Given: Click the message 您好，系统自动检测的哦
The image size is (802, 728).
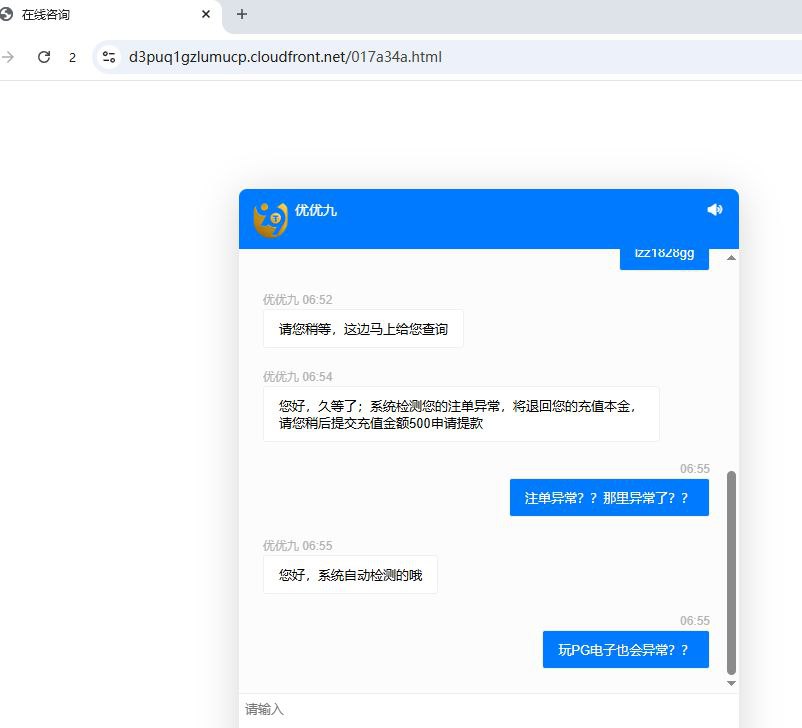Looking at the screenshot, I should (x=350, y=575).
